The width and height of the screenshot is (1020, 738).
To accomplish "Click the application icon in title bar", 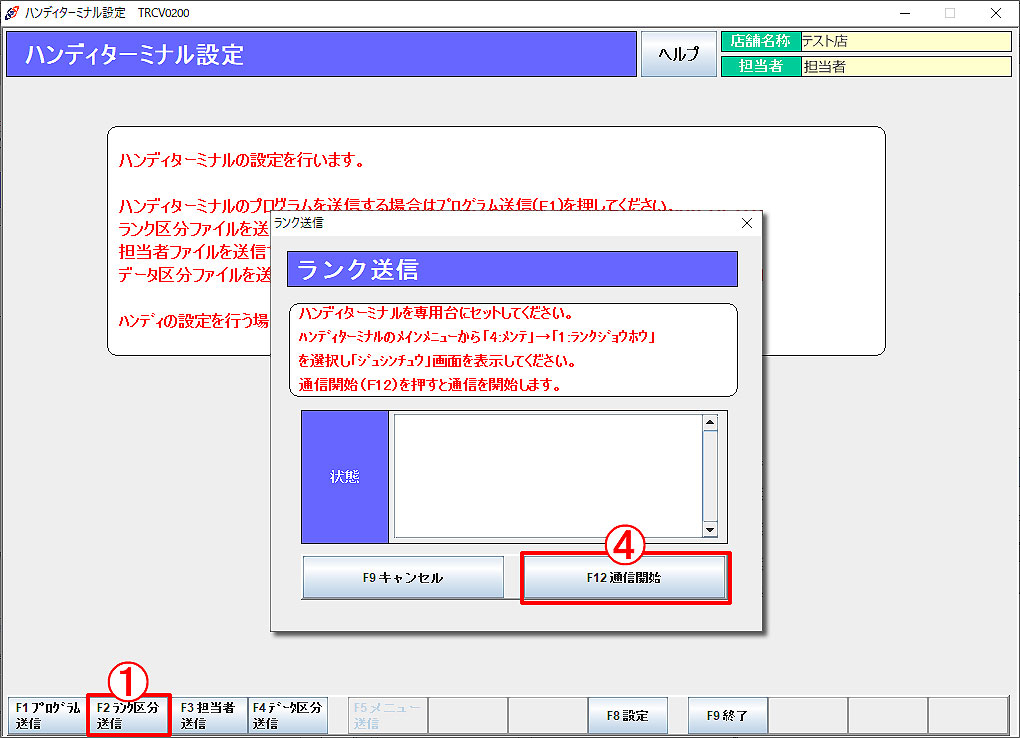I will point(12,12).
